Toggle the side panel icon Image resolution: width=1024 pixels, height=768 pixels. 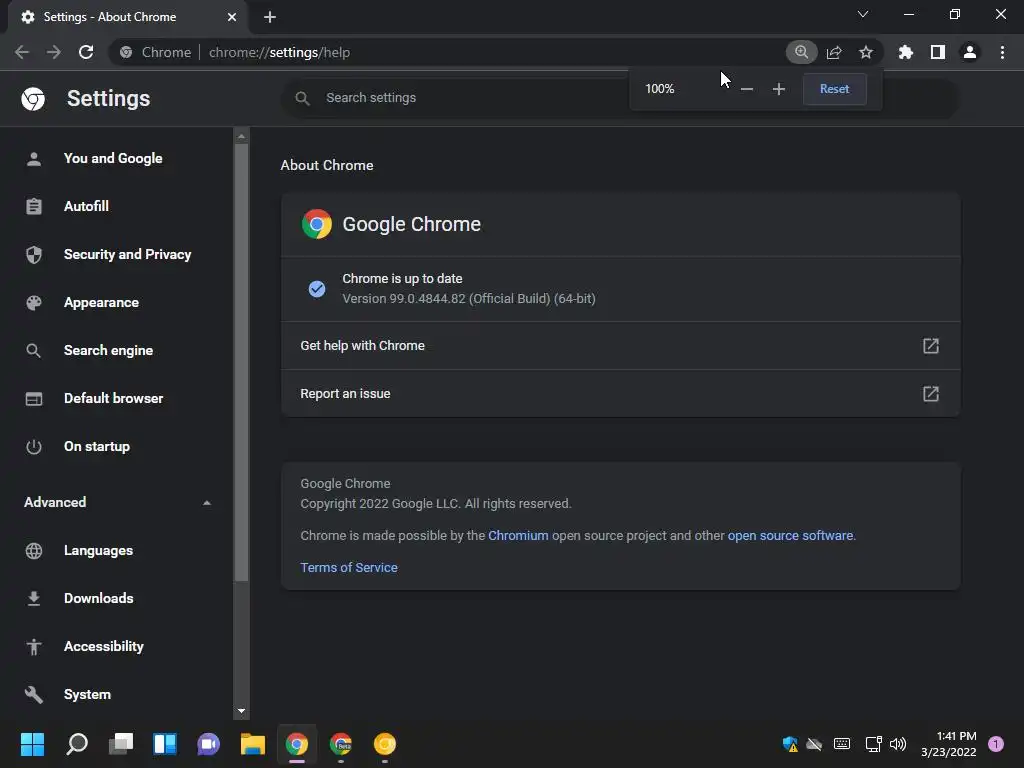click(x=938, y=52)
